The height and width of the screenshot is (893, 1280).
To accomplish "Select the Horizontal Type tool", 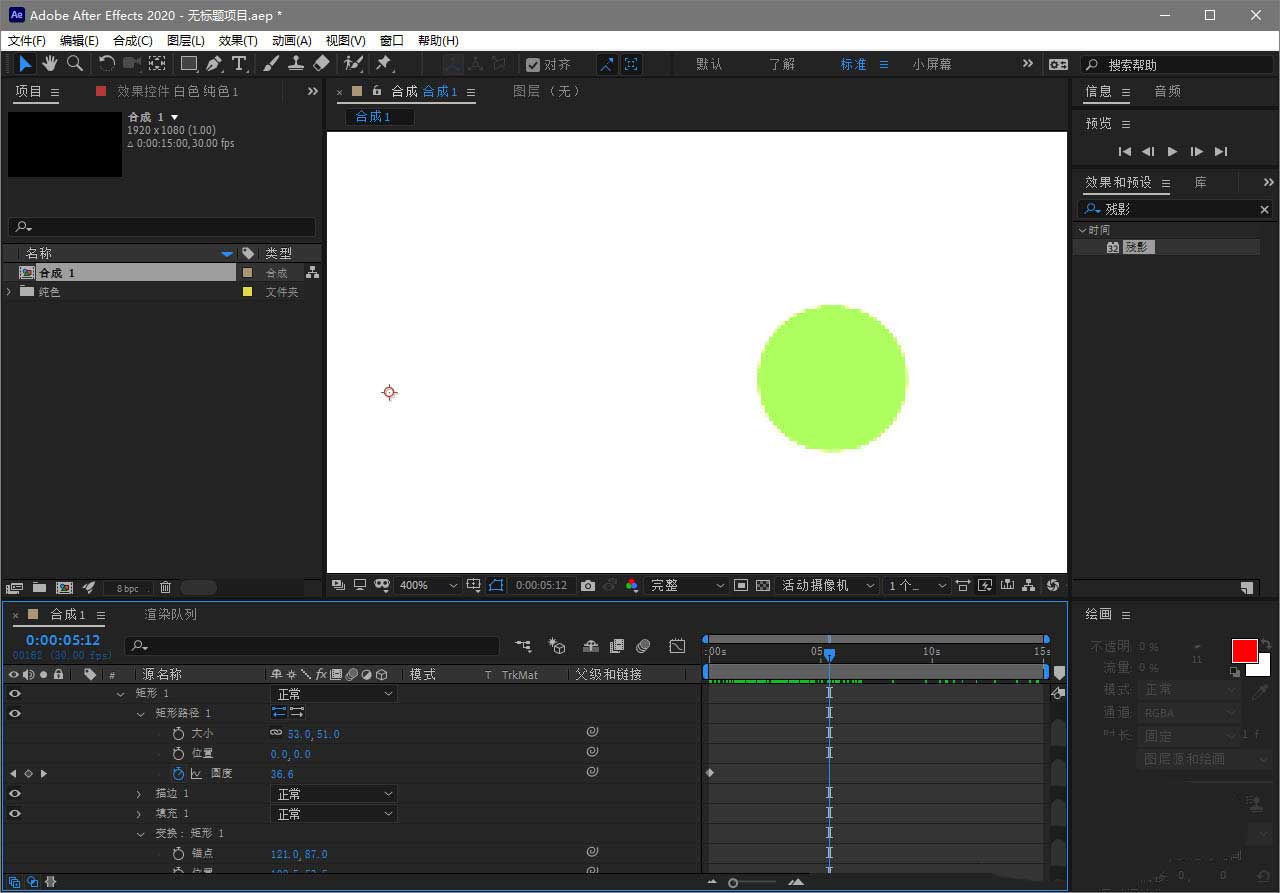I will pos(239,64).
